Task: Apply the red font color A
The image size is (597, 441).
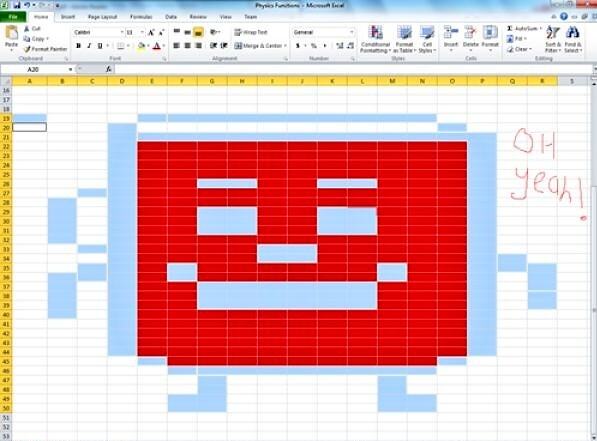Action: point(156,46)
